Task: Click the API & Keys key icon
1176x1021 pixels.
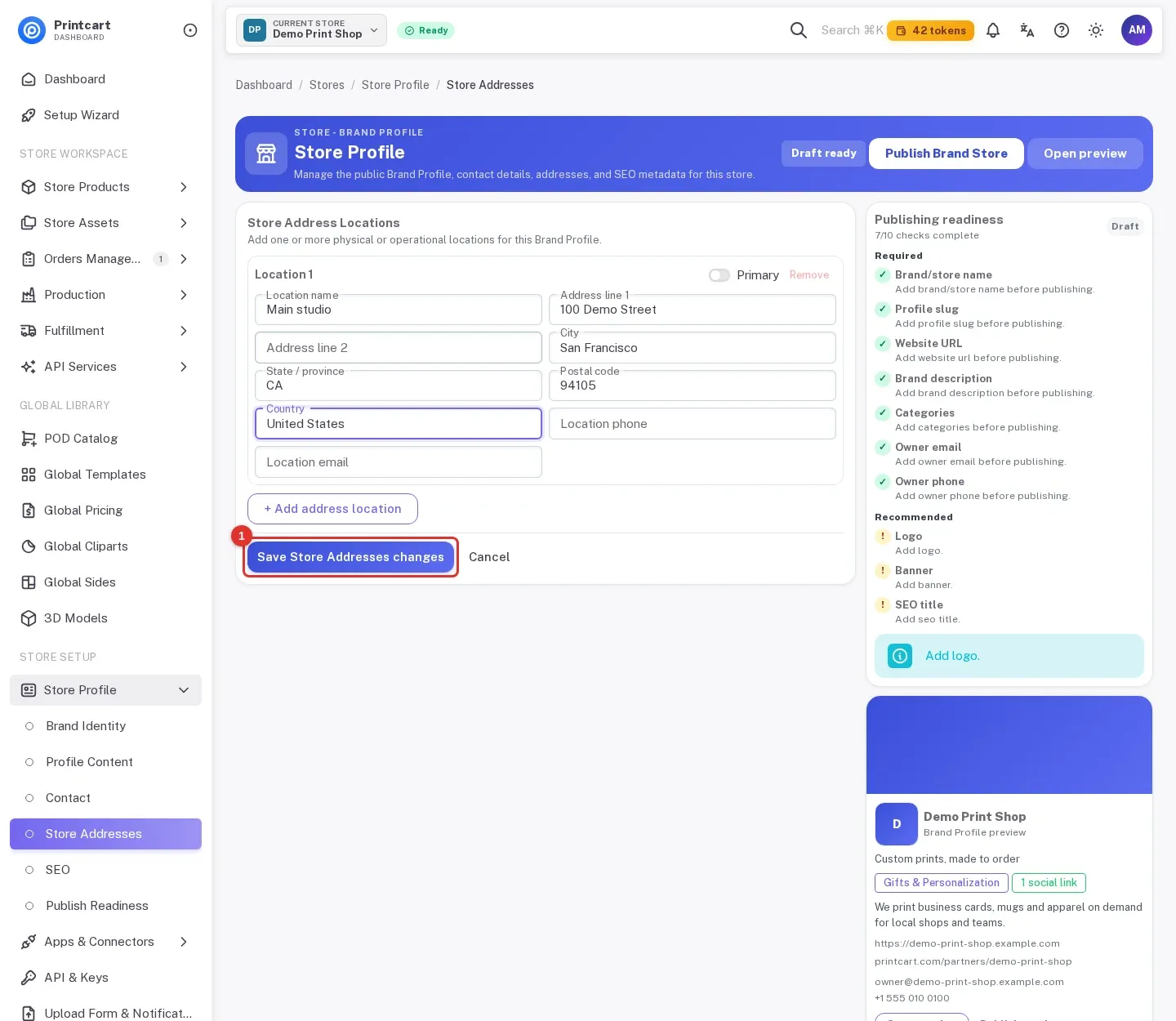Action: [29, 978]
